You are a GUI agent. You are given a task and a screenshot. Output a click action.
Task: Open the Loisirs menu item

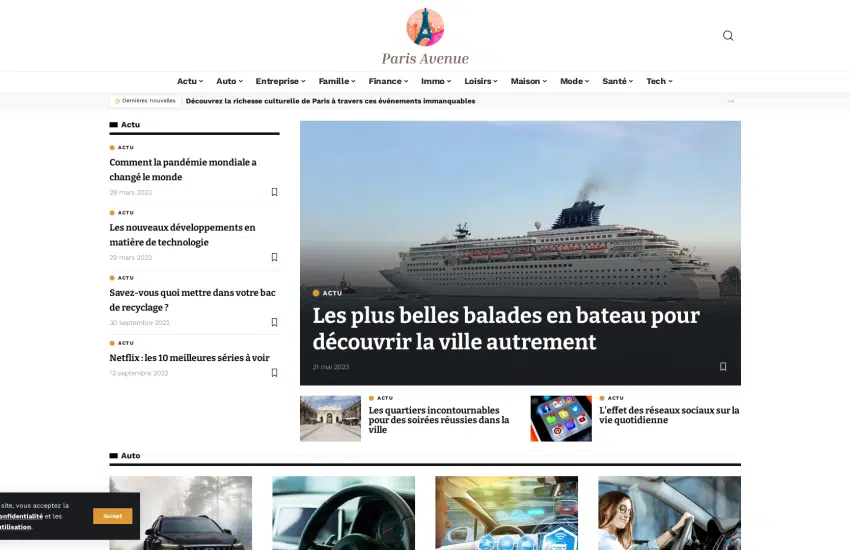click(481, 81)
